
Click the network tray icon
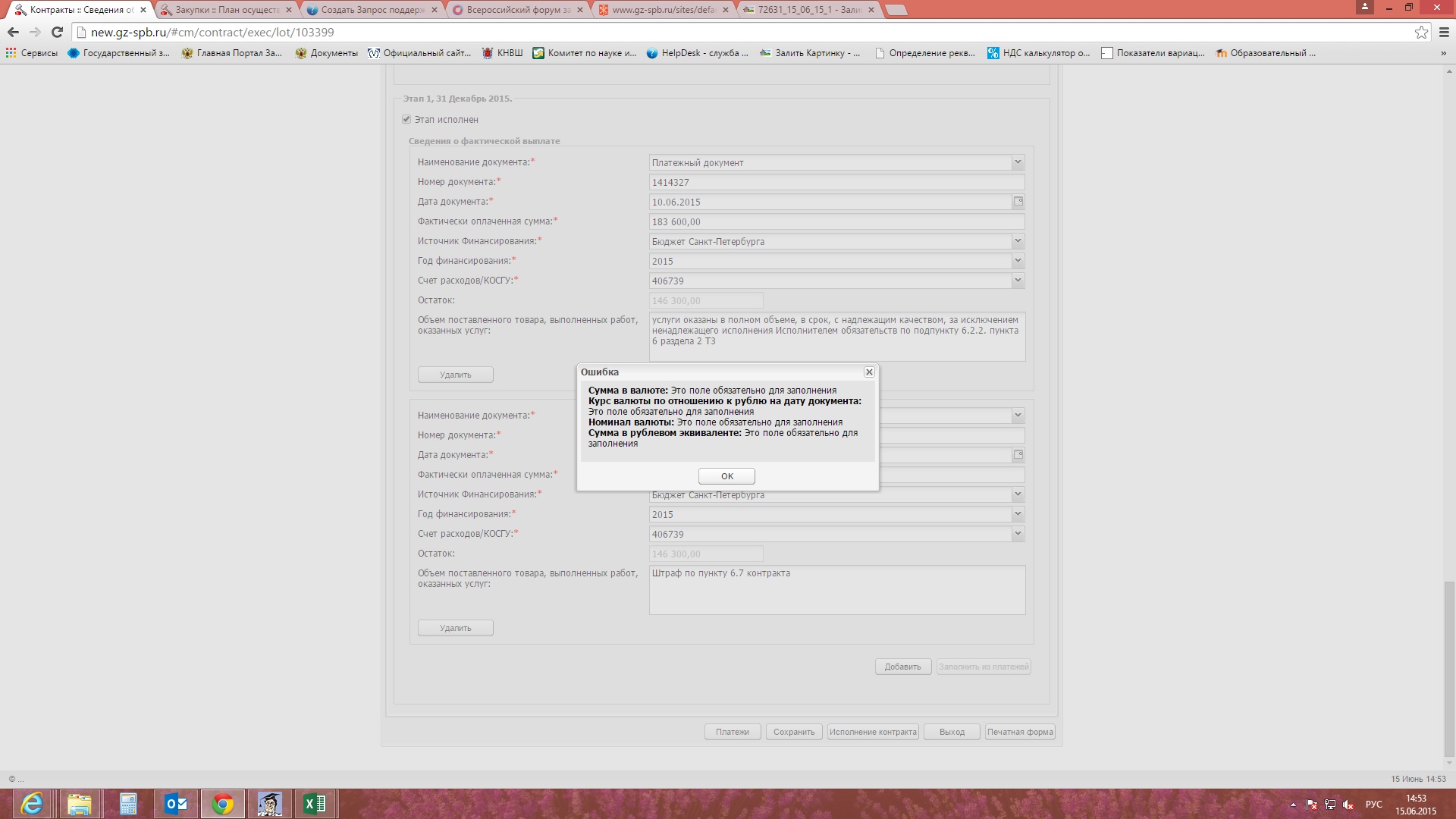[x=1329, y=805]
